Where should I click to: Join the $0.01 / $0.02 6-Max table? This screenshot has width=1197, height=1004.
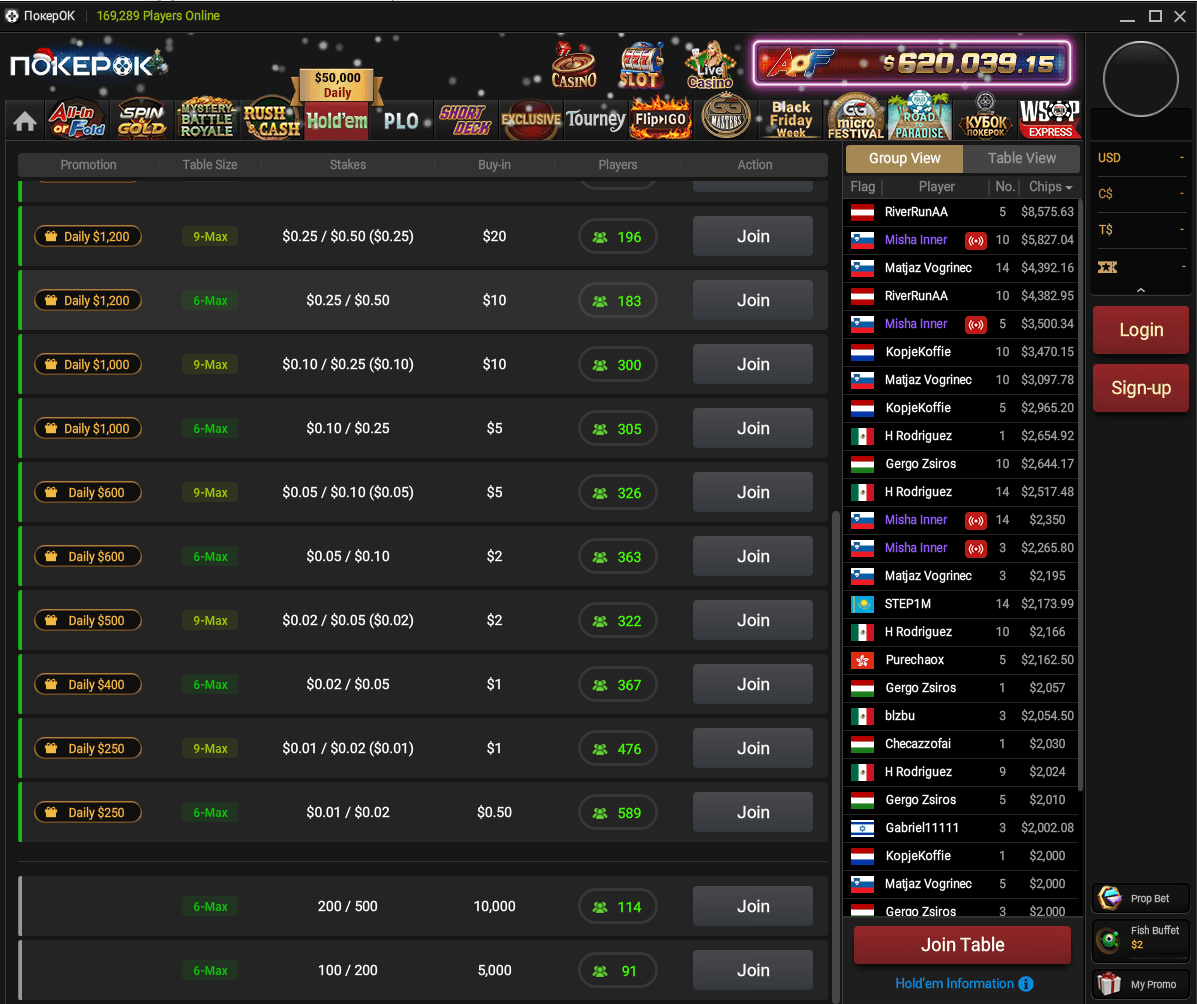pyautogui.click(x=753, y=812)
